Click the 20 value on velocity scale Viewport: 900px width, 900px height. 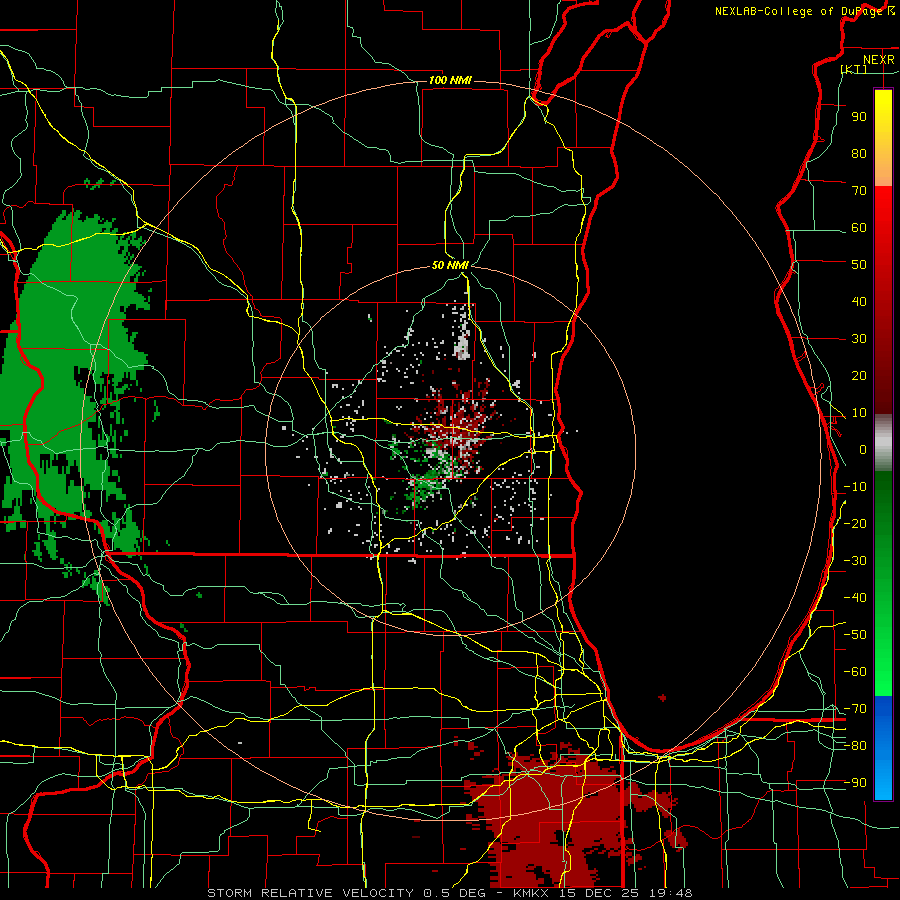point(859,375)
